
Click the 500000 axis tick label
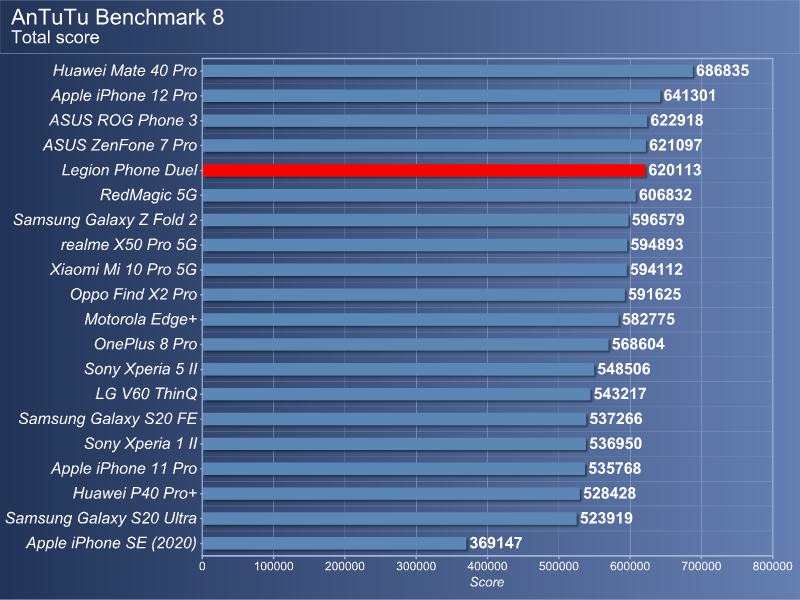click(559, 566)
